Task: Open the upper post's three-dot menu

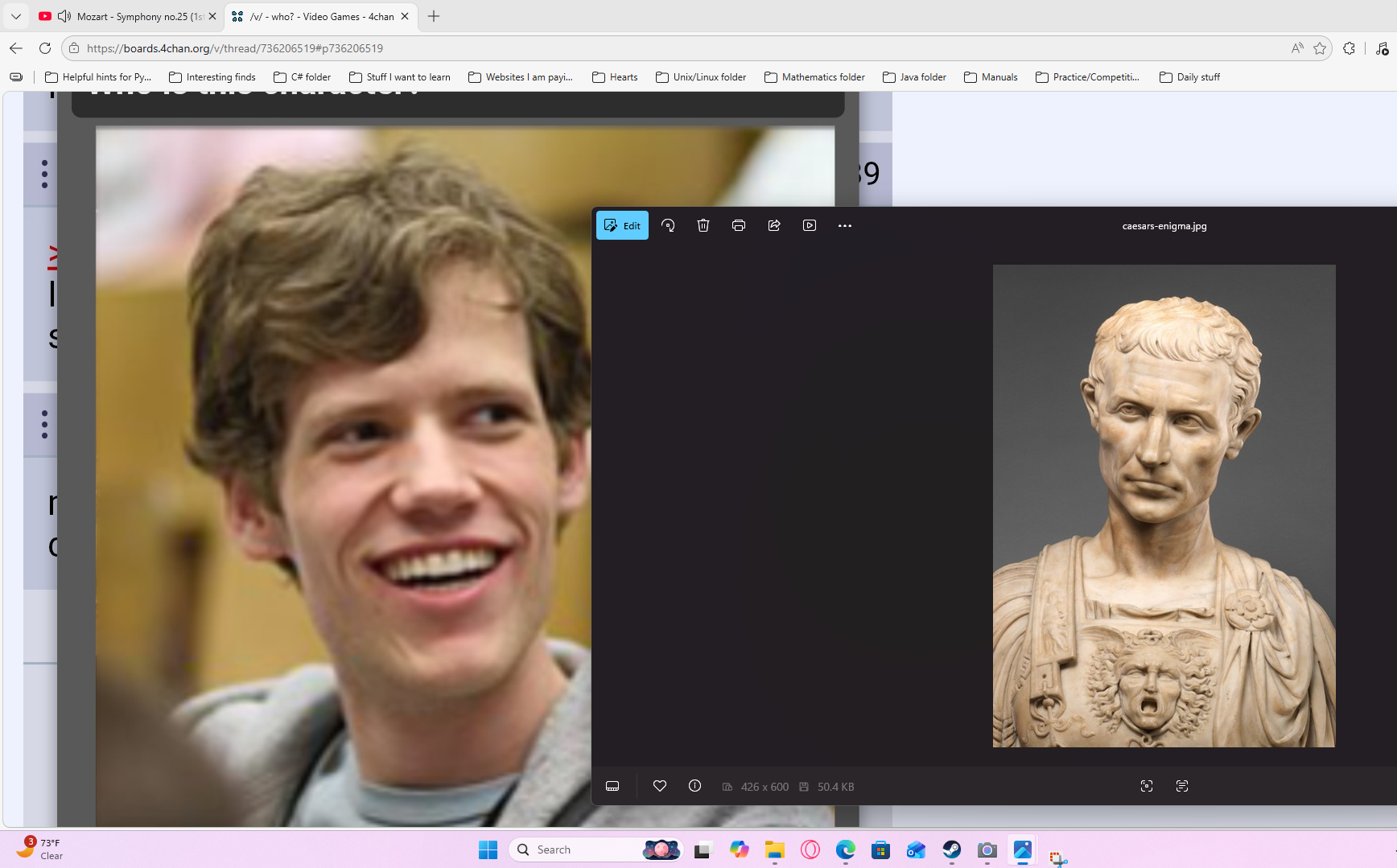Action: [x=44, y=175]
